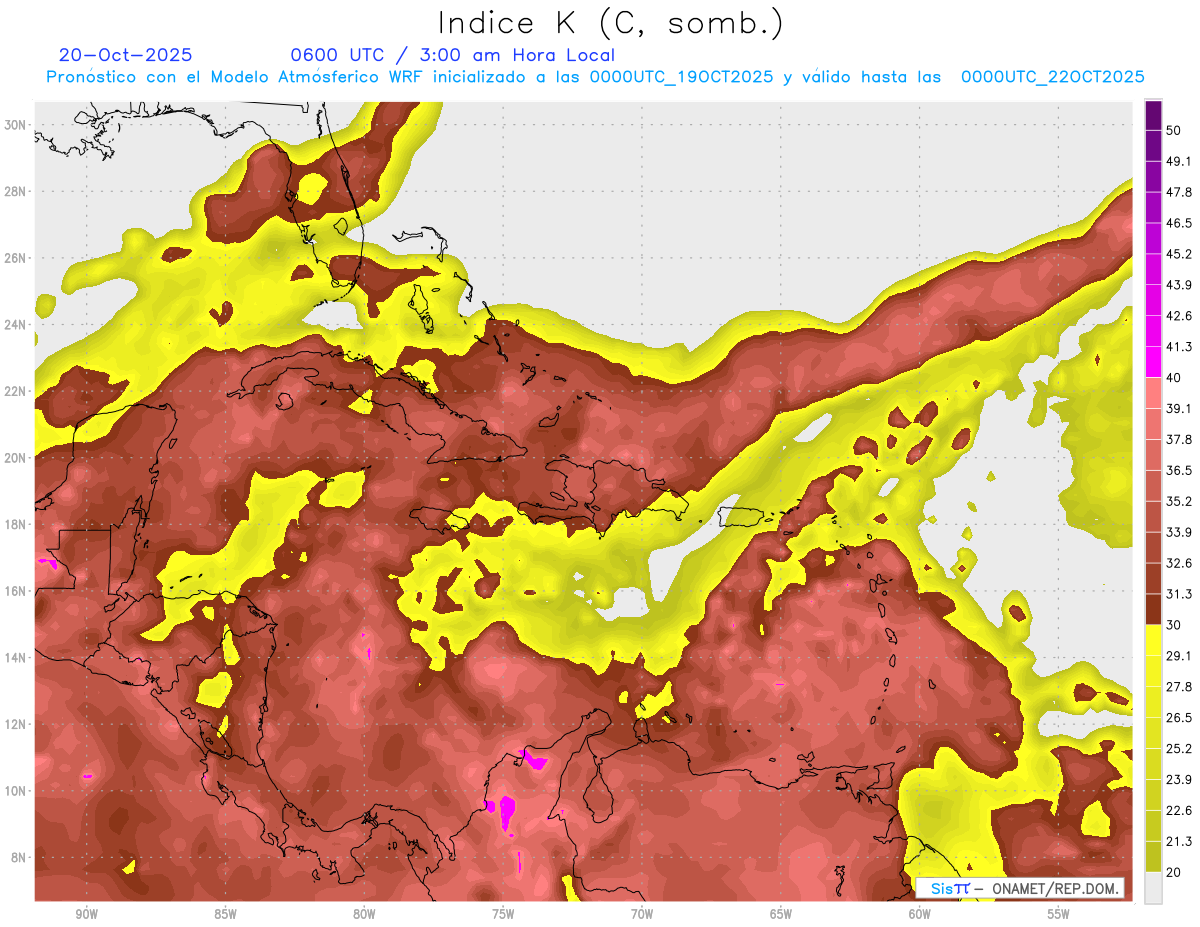The width and height of the screenshot is (1200, 927).
Task: Click the "90W" longitude axis label
Action: (86, 914)
